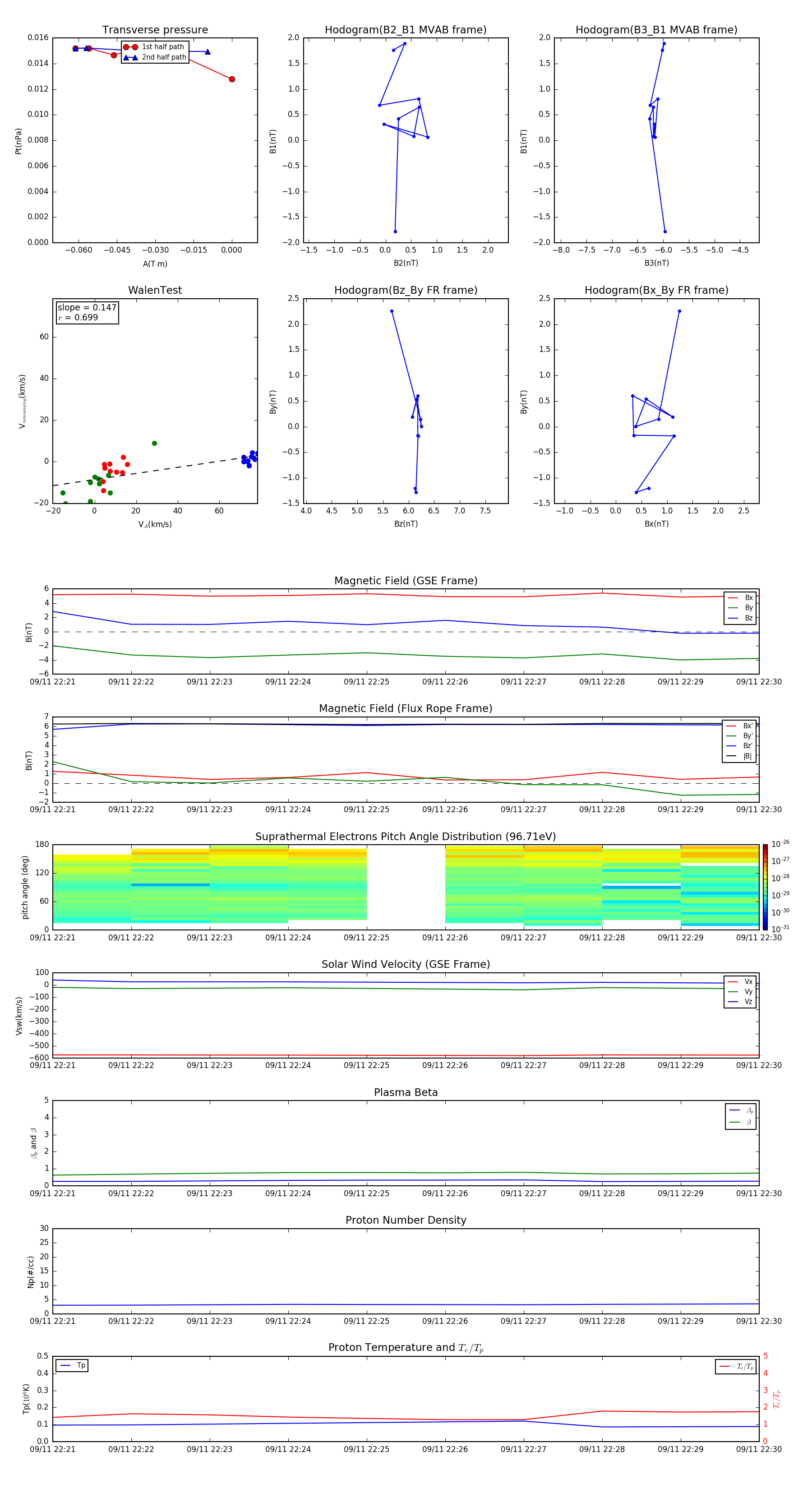
Task: Click the rightmost blue triangle in Transverse pressure
Action: pyautogui.click(x=208, y=52)
